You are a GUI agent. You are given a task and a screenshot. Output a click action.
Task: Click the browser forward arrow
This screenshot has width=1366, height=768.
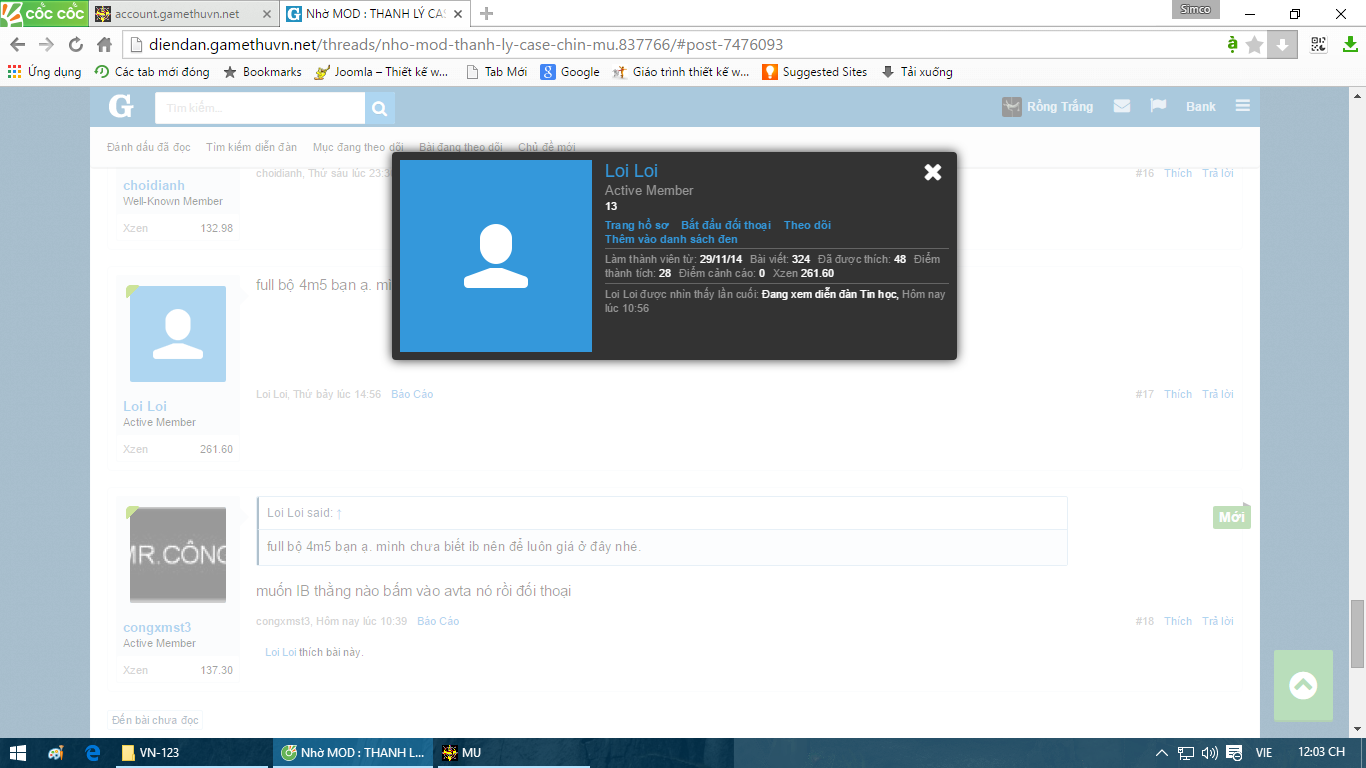pyautogui.click(x=46, y=45)
